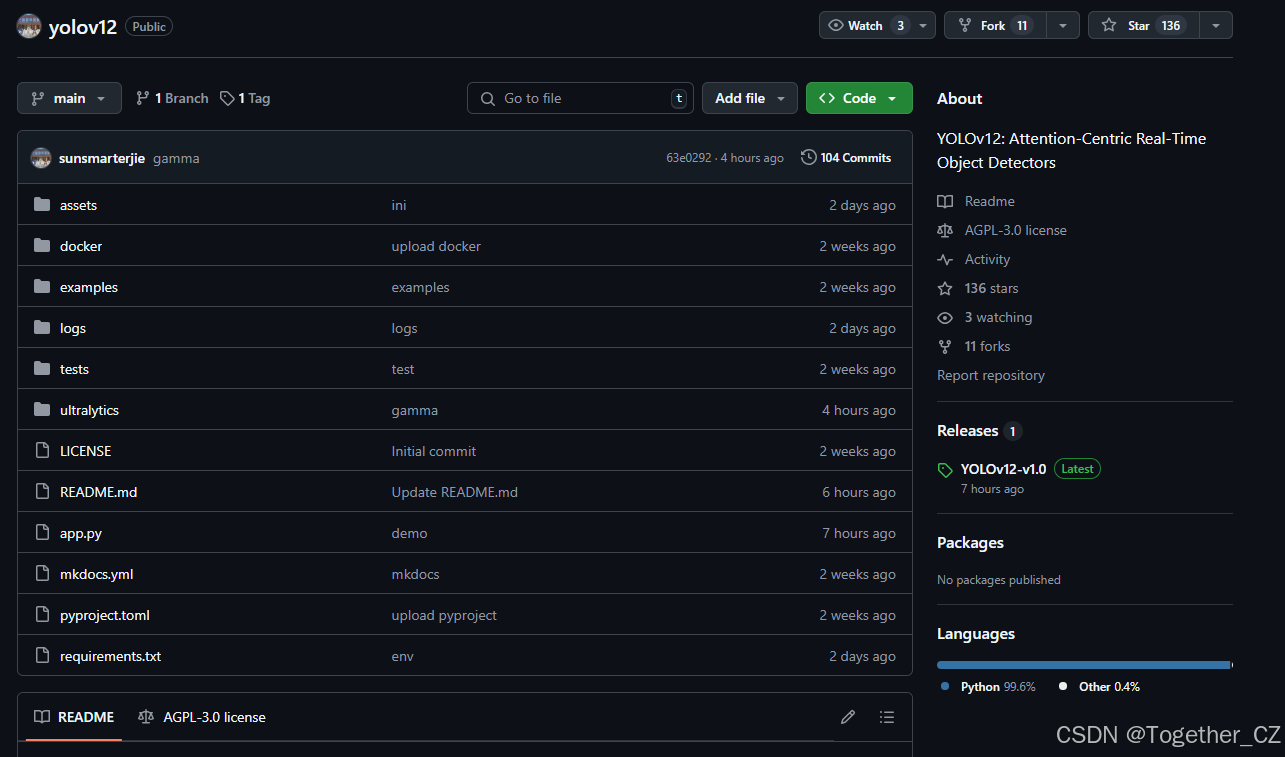
Task: Click the '7 hours ago' text of app.py
Action: point(859,533)
